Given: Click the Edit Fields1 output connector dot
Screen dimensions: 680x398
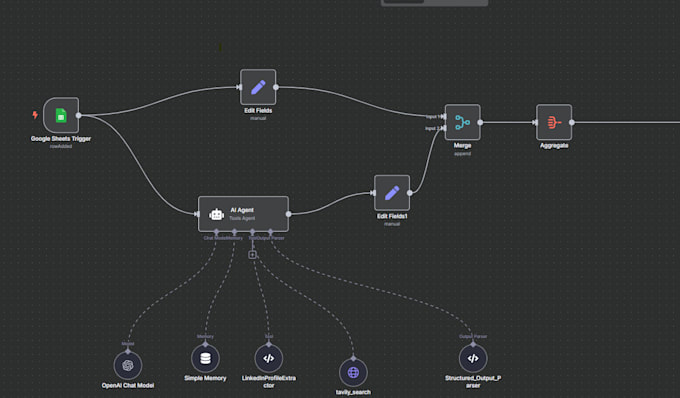Looking at the screenshot, I should click(409, 192).
